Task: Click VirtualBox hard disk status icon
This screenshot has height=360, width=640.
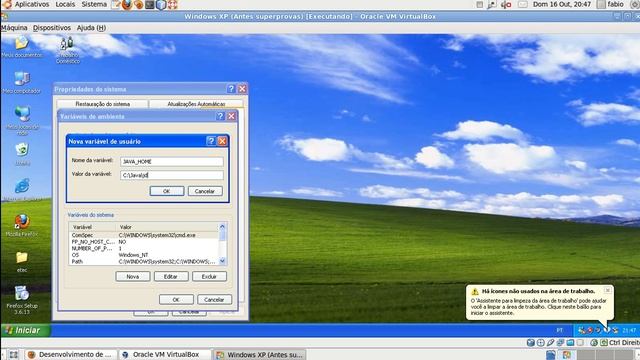Action: (x=531, y=342)
